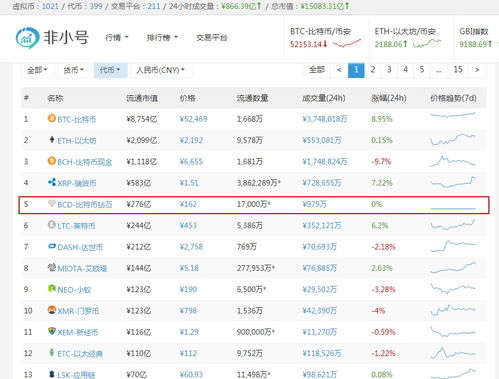Click BCH 24h change -9.7%
This screenshot has width=499, height=379.
pos(381,162)
